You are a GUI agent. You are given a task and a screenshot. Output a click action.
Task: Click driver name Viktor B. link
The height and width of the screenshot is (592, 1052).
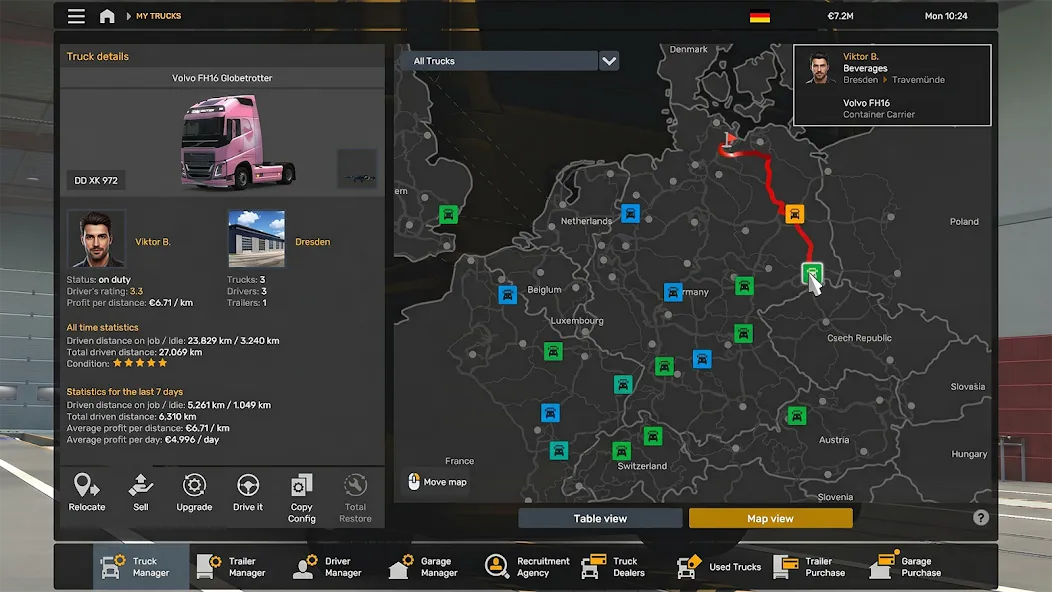tap(153, 242)
